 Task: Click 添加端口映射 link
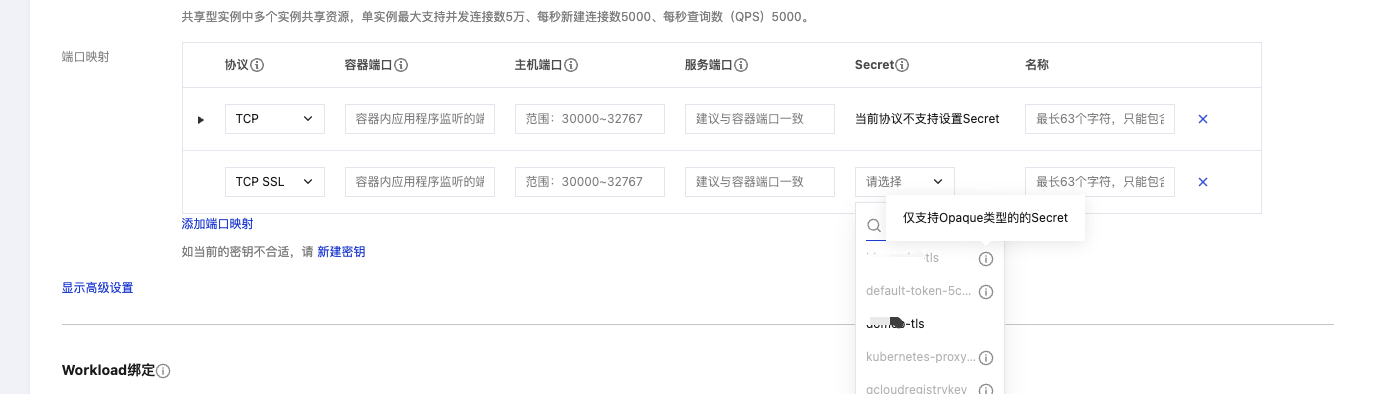click(217, 224)
